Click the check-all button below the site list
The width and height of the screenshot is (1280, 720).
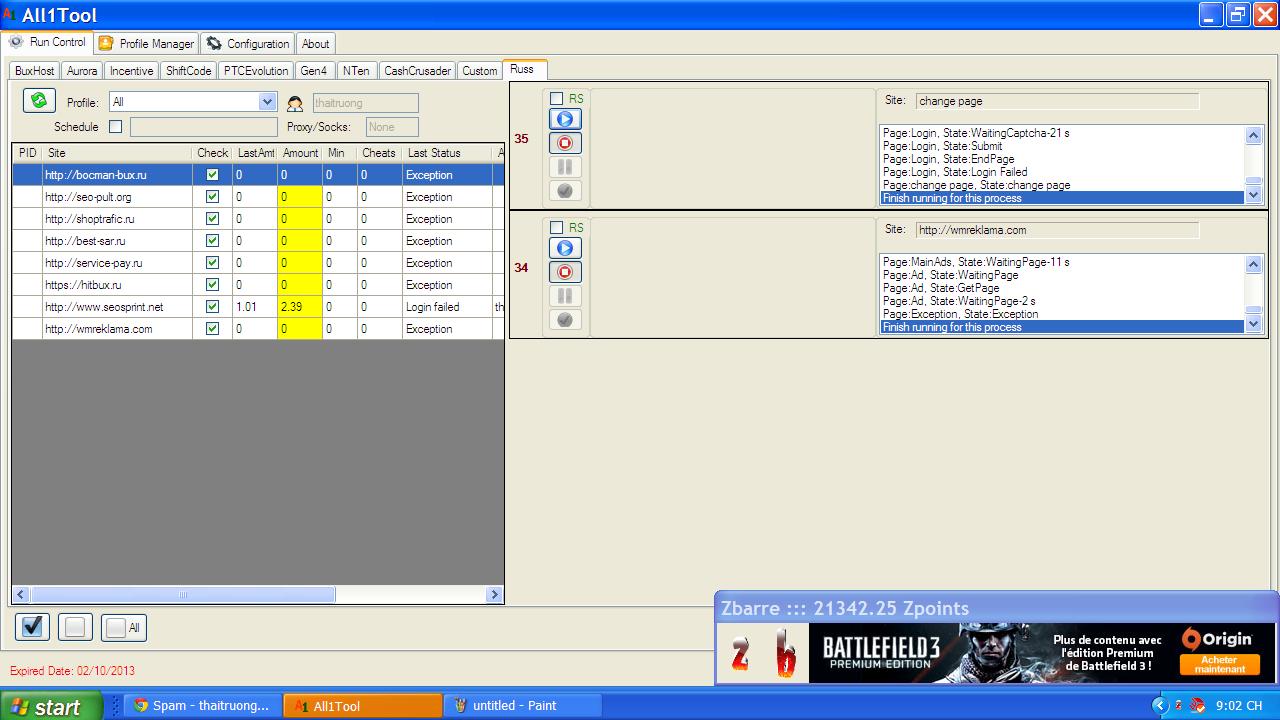33,626
